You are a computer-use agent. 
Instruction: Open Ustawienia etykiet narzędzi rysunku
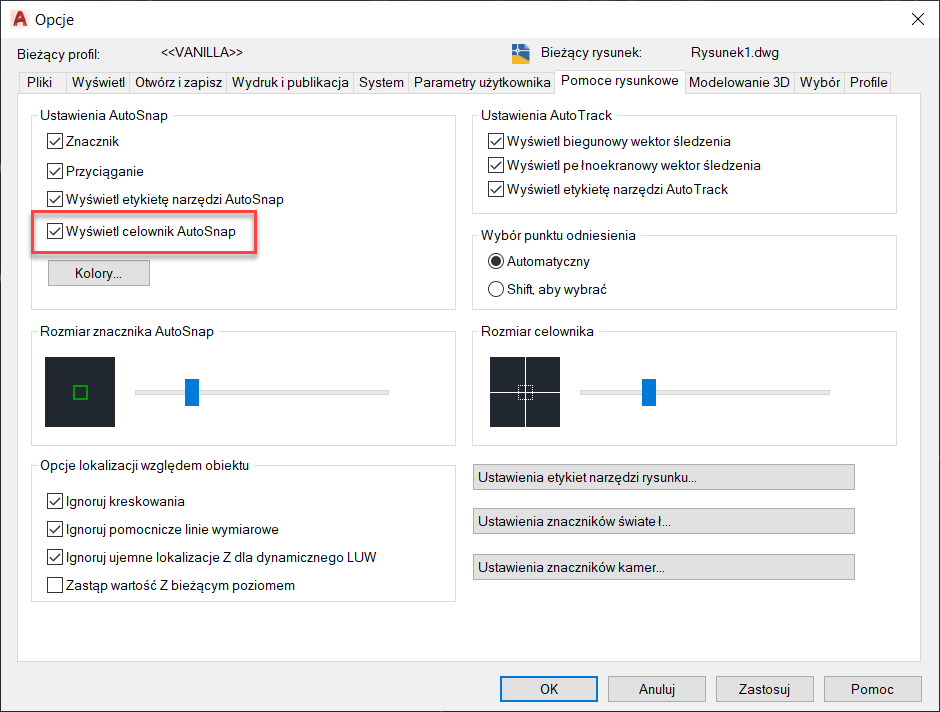click(663, 477)
